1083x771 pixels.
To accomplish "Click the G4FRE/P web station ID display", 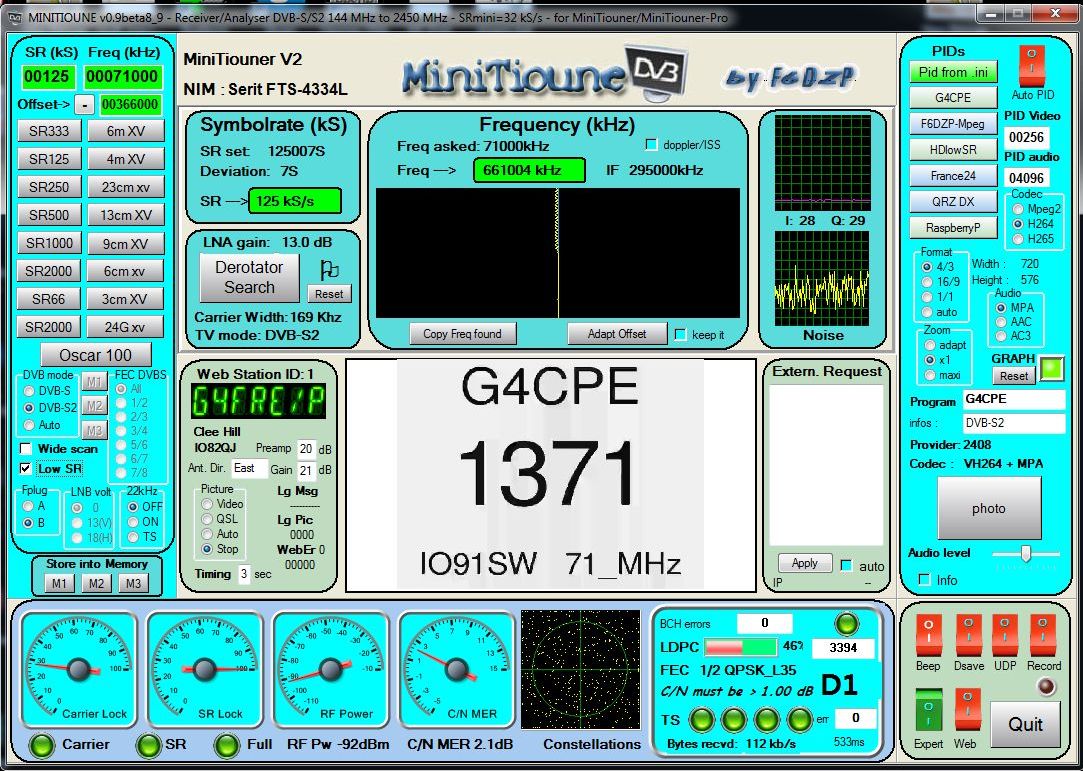I will [x=258, y=400].
